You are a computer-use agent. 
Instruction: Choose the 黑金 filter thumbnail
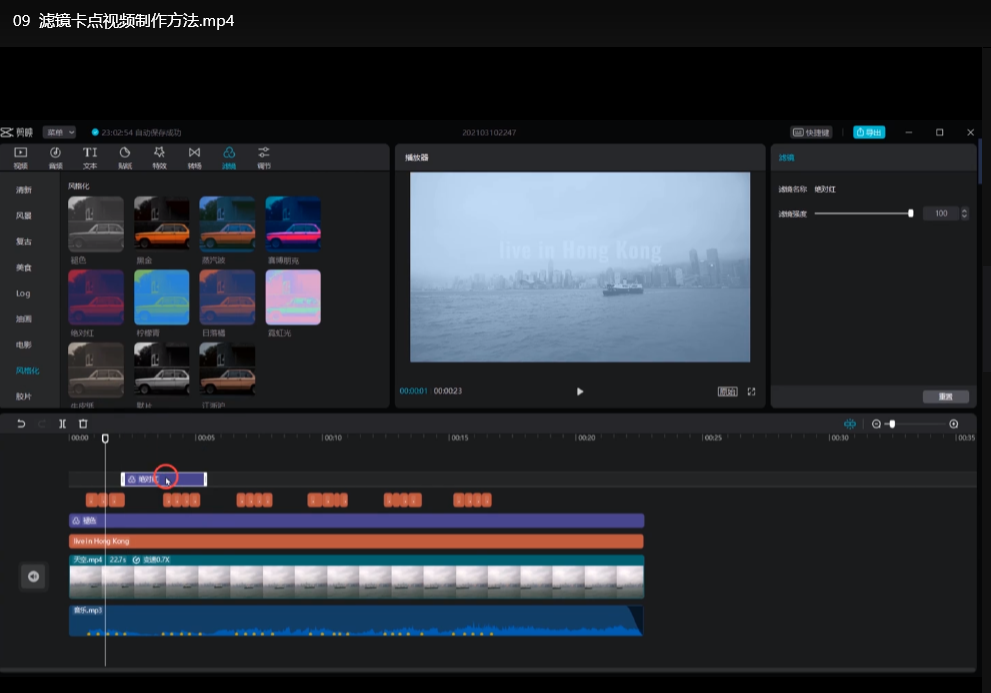point(162,224)
